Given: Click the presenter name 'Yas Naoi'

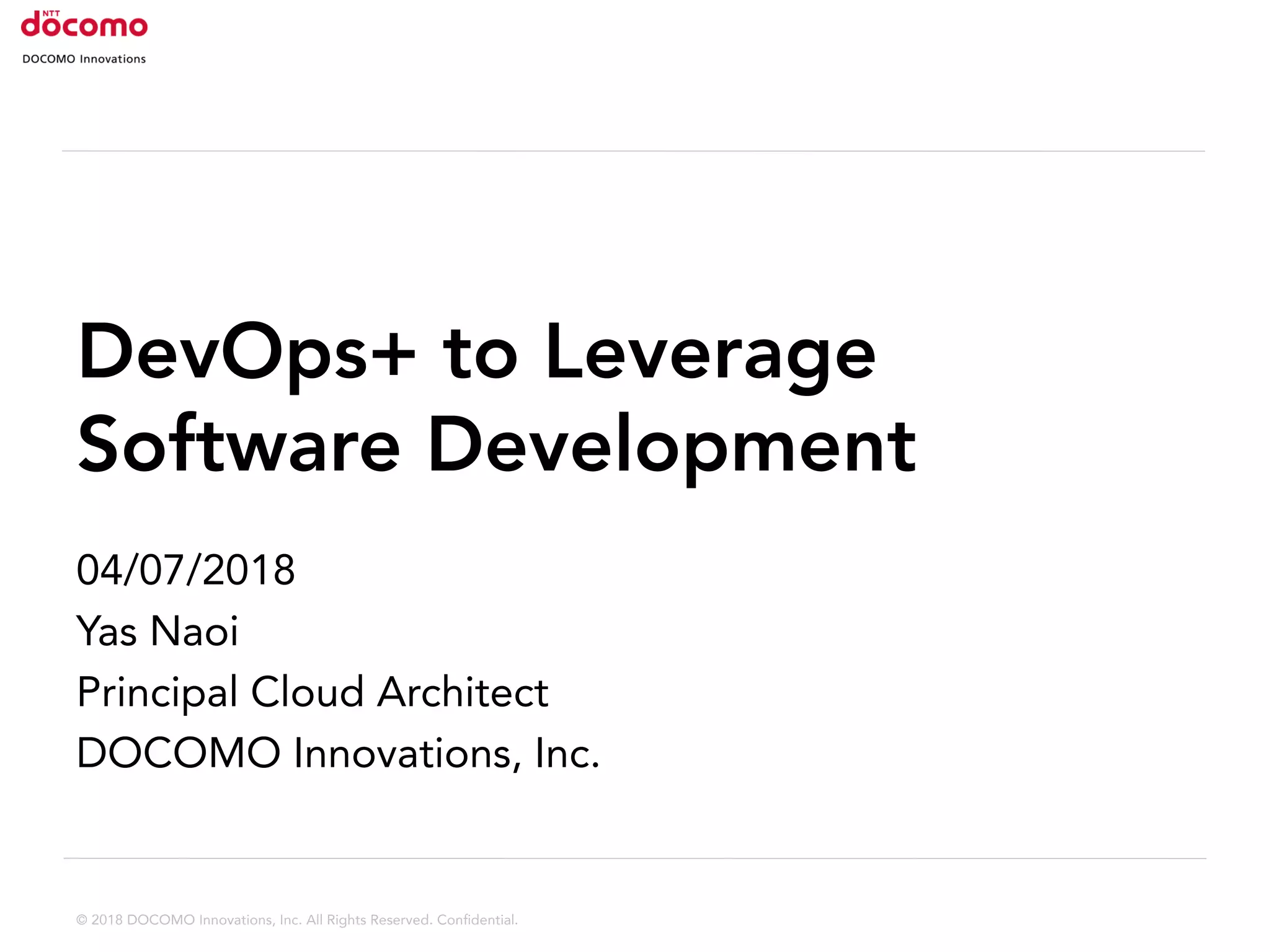Looking at the screenshot, I should point(157,632).
